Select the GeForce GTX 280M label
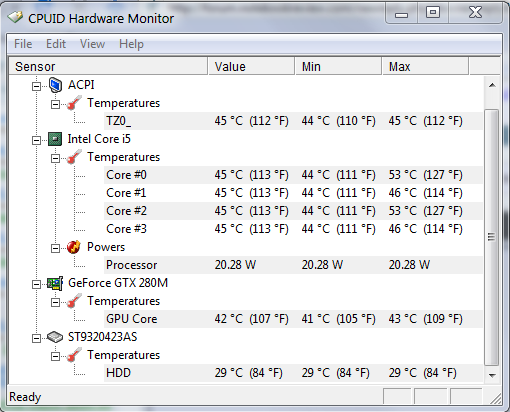The image size is (510, 412). [118, 283]
